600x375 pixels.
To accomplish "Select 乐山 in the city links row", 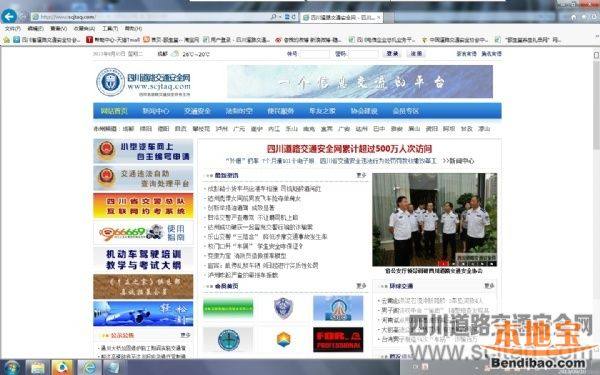I will pyautogui.click(x=291, y=129).
